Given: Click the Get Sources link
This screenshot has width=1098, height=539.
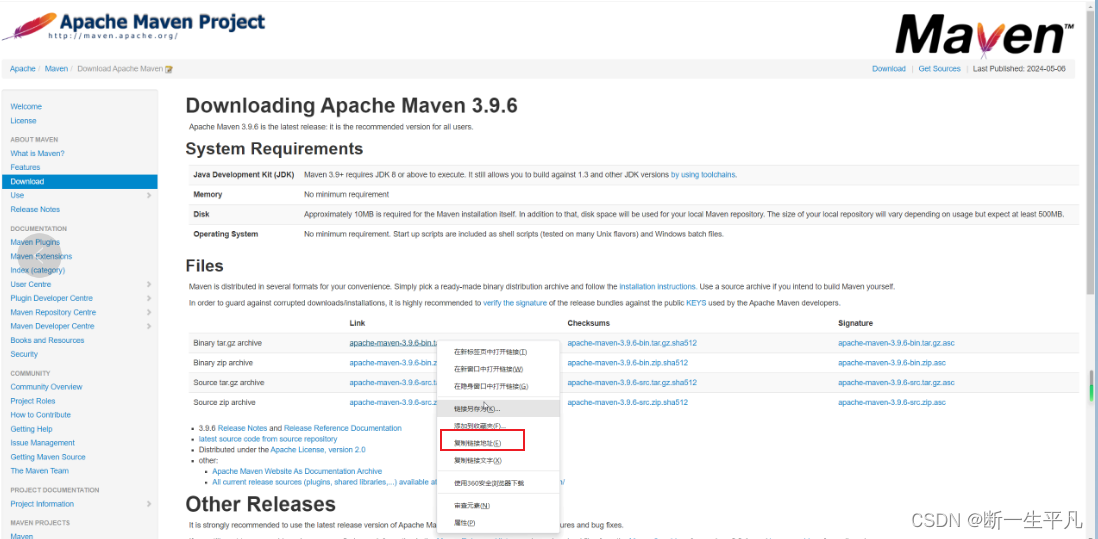Looking at the screenshot, I should point(939,69).
